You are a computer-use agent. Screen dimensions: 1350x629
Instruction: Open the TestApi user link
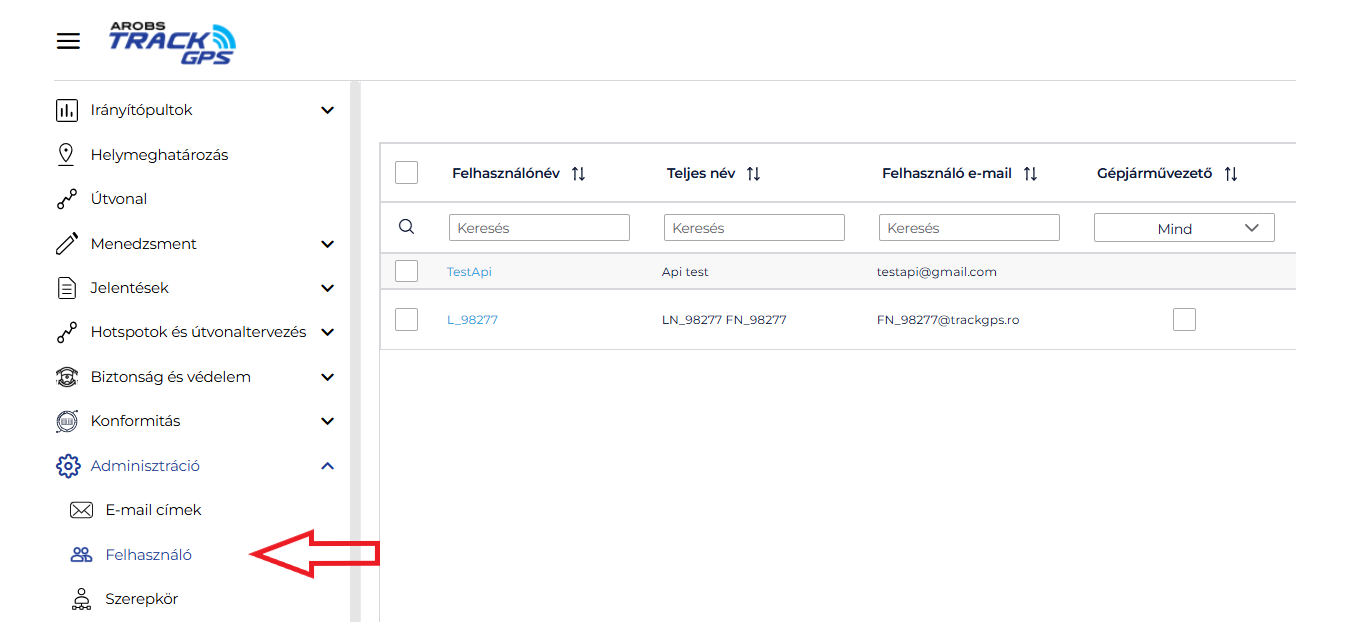[469, 272]
